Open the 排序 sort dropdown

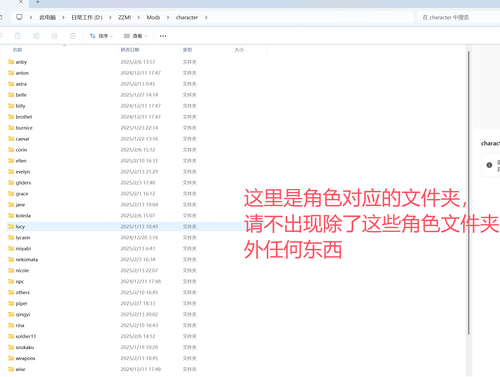click(101, 36)
